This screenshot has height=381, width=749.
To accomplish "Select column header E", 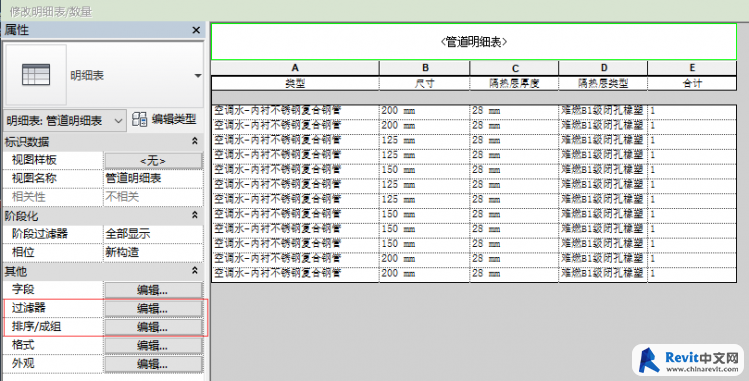I will 692,68.
